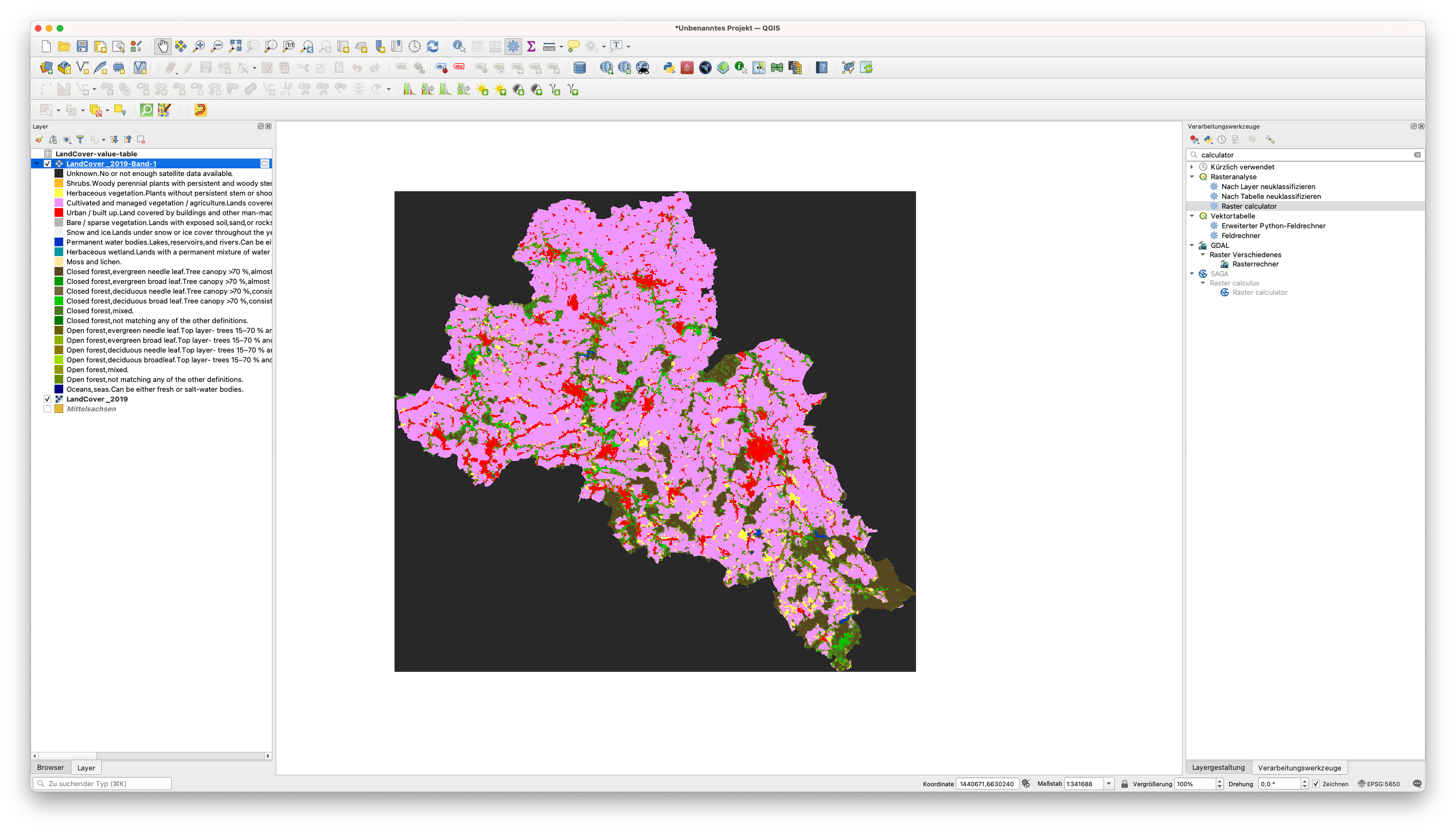
Task: Click the EPSG:5650 CRS button
Action: point(1379,784)
